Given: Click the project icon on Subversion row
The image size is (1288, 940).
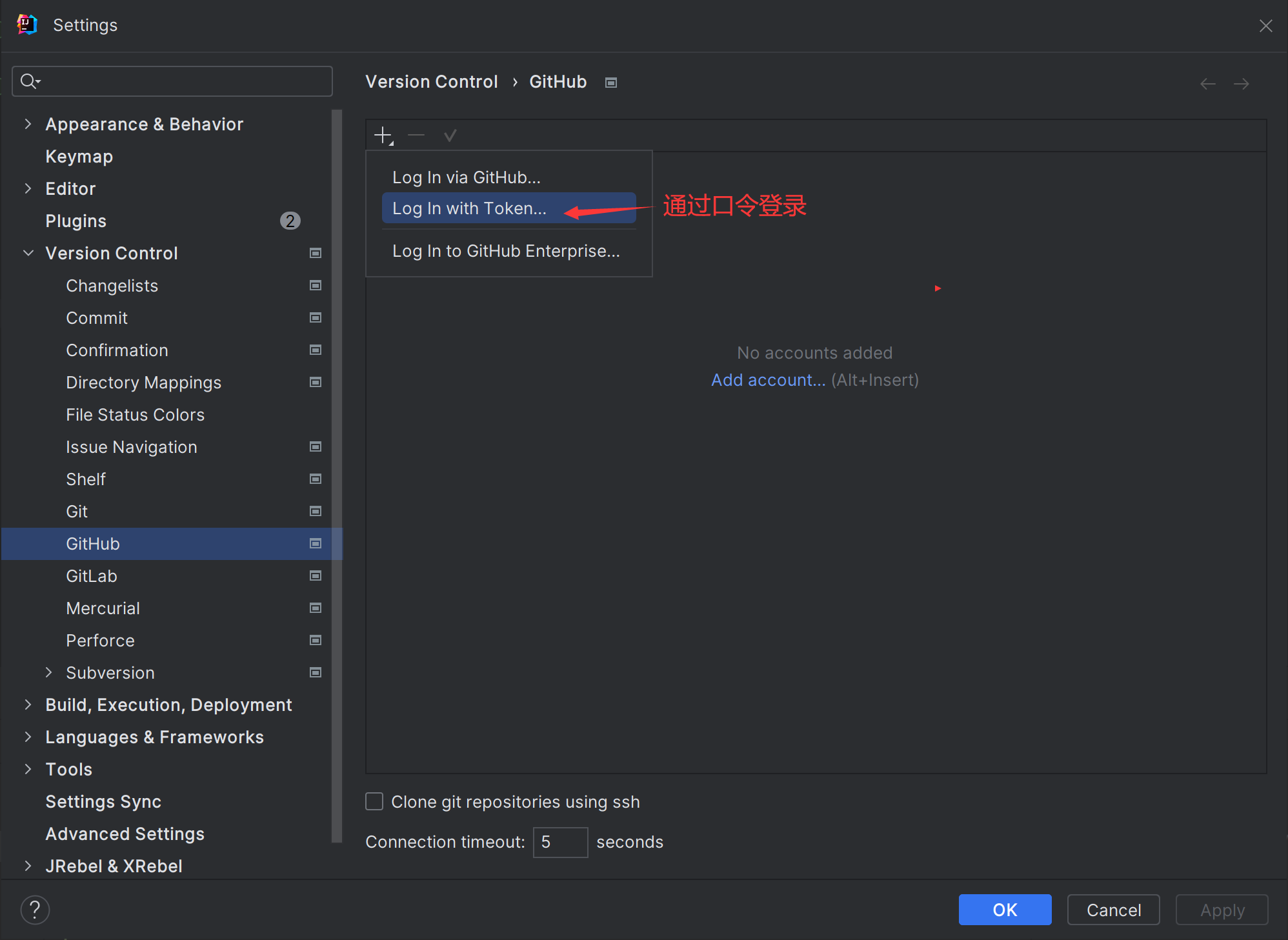Looking at the screenshot, I should tap(316, 672).
